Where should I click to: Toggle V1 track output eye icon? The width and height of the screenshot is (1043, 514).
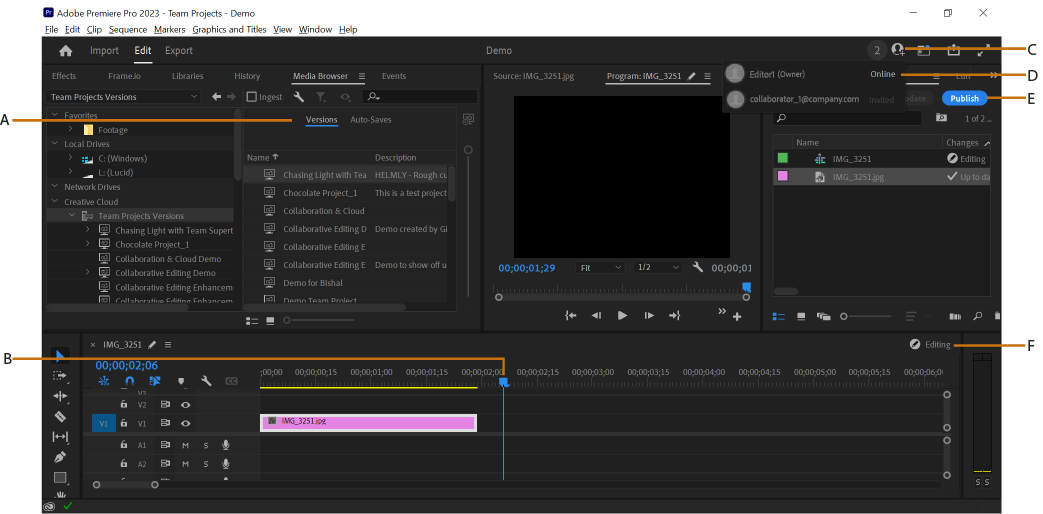pyautogui.click(x=186, y=423)
